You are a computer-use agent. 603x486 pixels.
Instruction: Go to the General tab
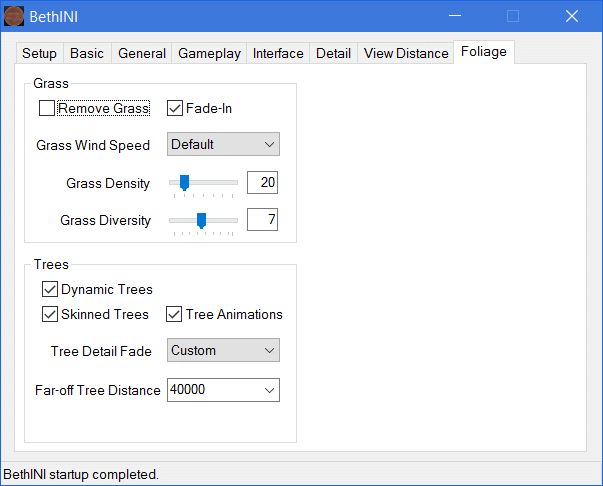coord(142,54)
